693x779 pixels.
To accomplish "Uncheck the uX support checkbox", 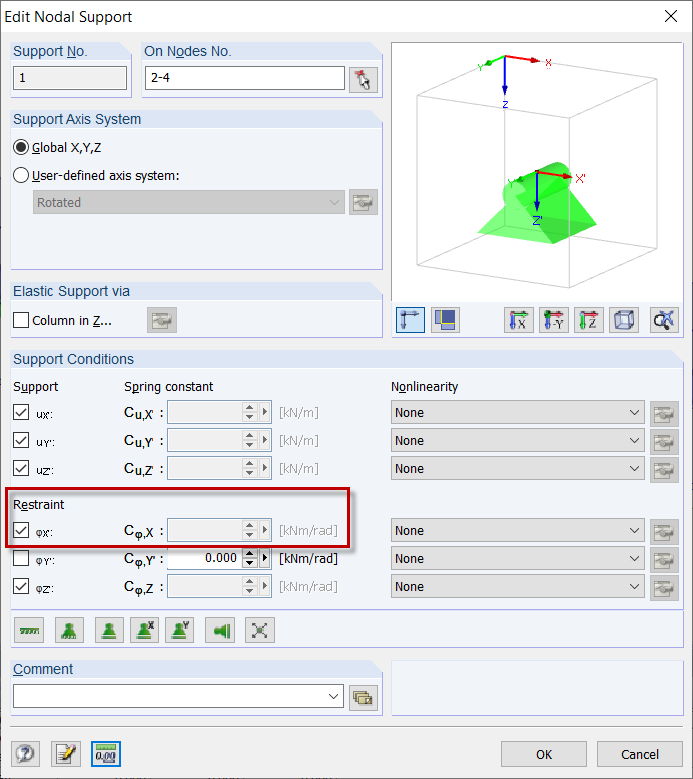I will click(x=21, y=412).
